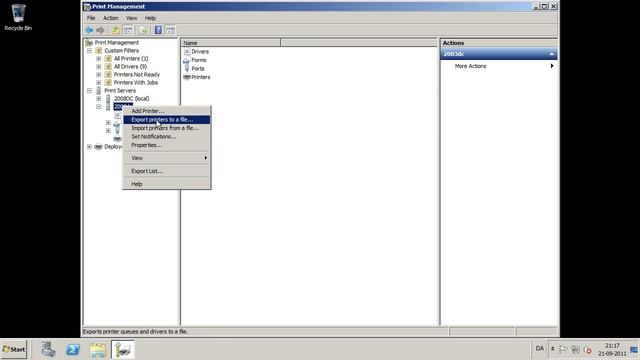Click the Custom Filters folder icon
The width and height of the screenshot is (640, 360).
click(x=99, y=51)
